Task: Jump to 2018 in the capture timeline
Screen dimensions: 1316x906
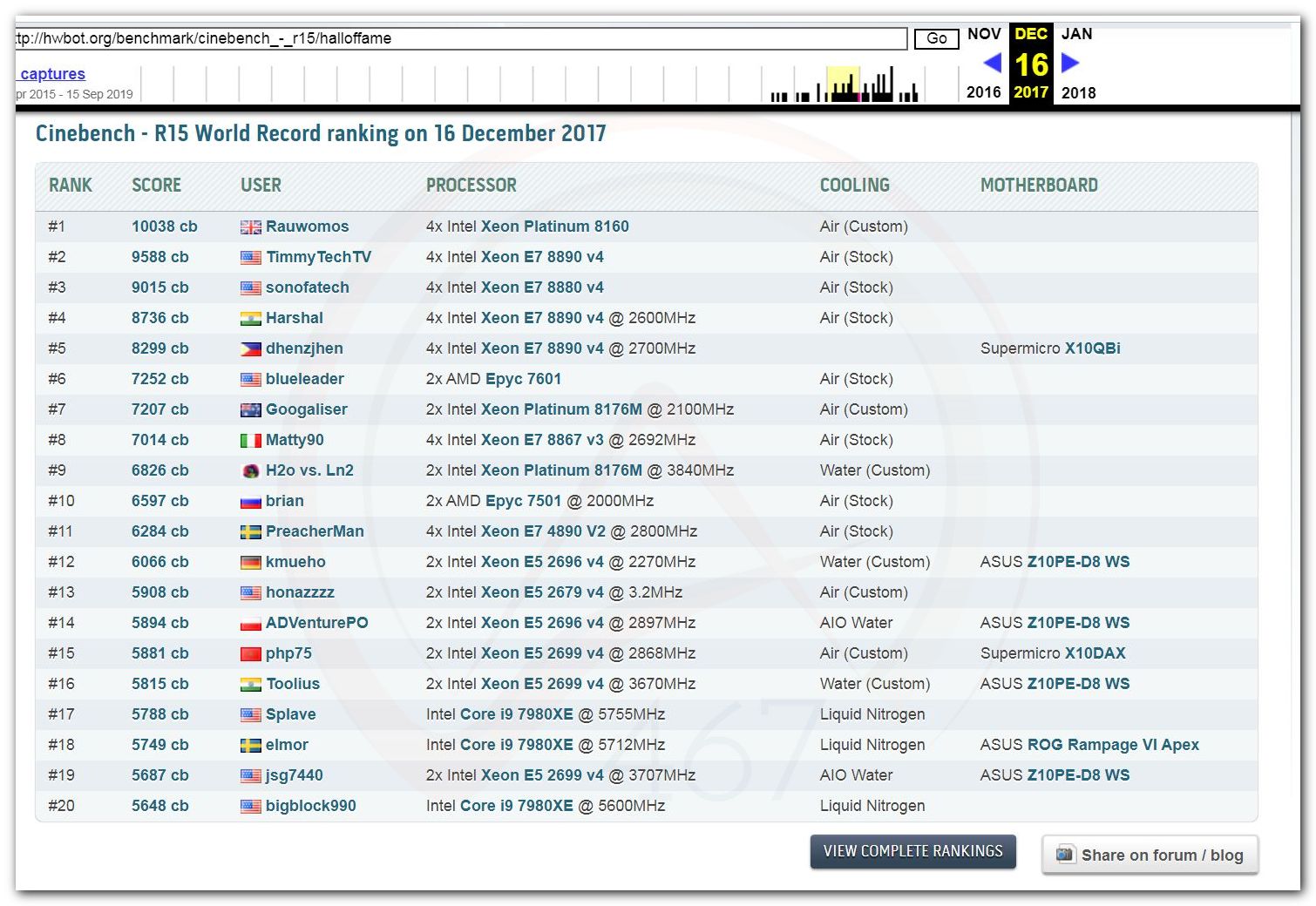Action: pyautogui.click(x=1078, y=92)
